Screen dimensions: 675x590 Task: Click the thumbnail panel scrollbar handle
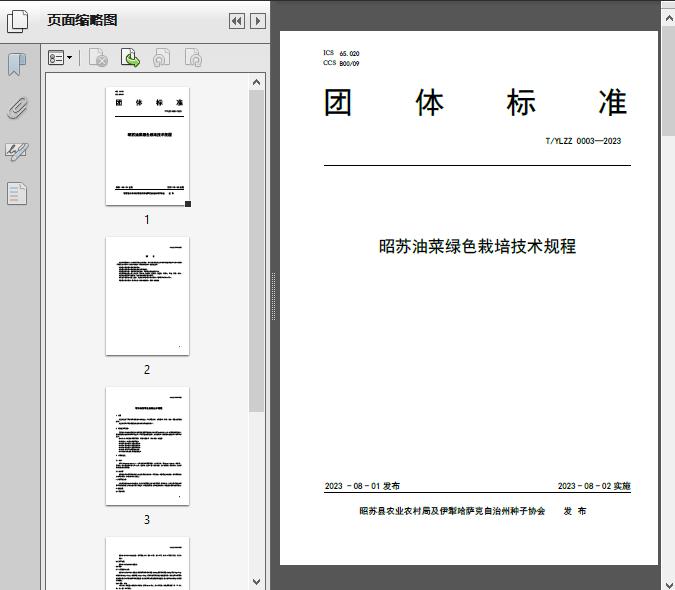coord(257,251)
